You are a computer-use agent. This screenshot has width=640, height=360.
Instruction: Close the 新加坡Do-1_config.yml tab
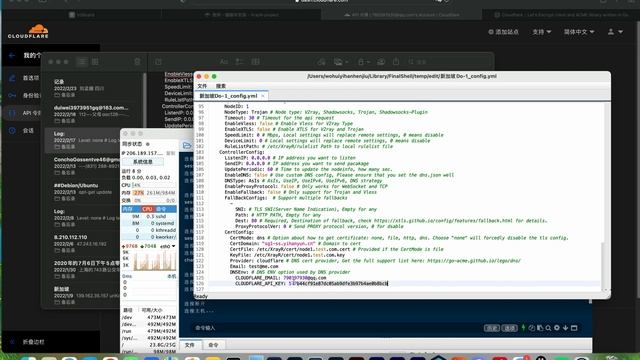coord(263,96)
